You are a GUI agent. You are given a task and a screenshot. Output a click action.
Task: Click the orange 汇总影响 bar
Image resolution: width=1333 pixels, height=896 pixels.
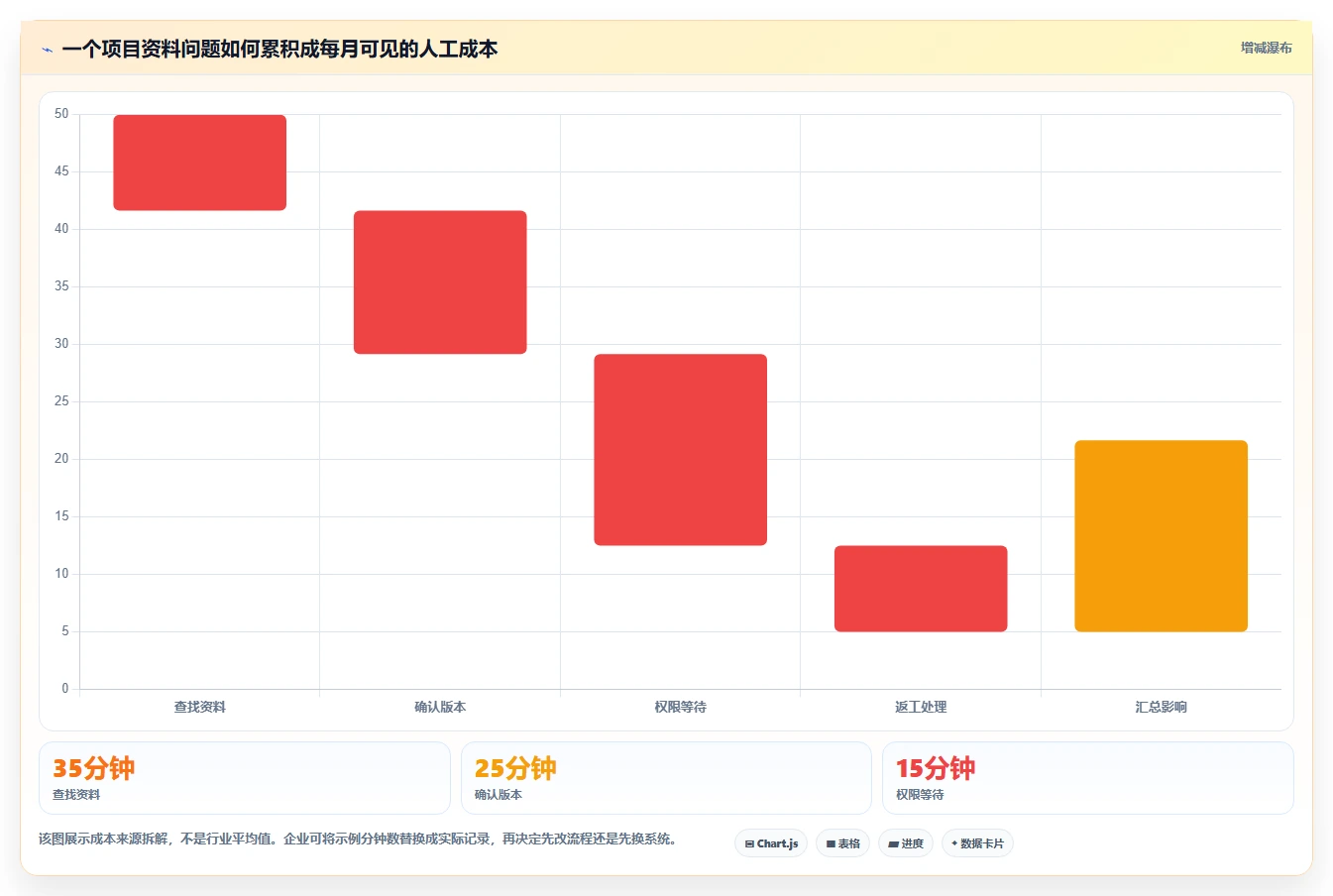[1162, 536]
